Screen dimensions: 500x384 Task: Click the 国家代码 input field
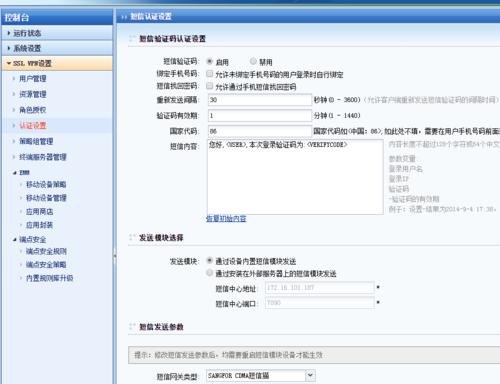point(260,131)
